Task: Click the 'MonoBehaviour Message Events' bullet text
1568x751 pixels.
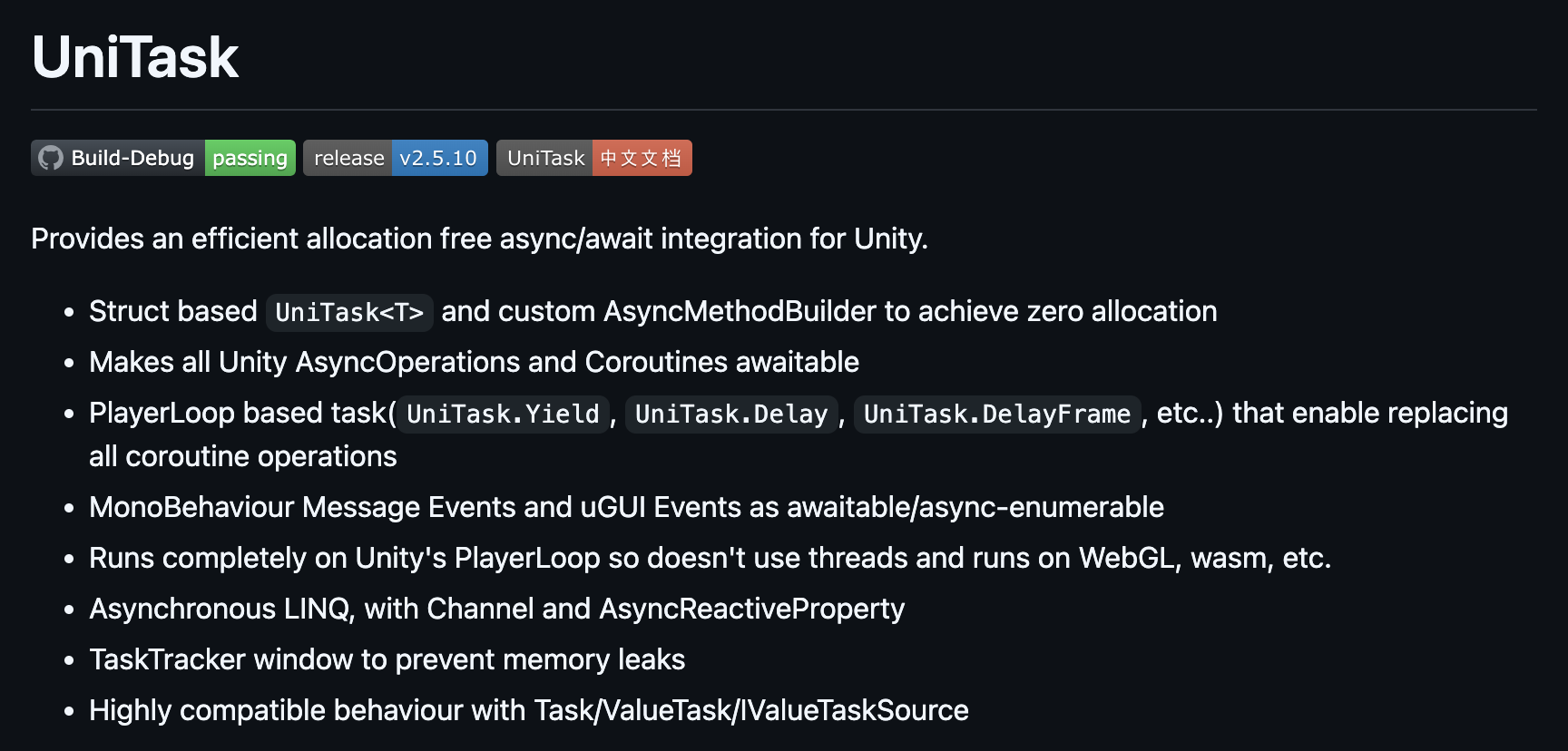Action: [626, 507]
